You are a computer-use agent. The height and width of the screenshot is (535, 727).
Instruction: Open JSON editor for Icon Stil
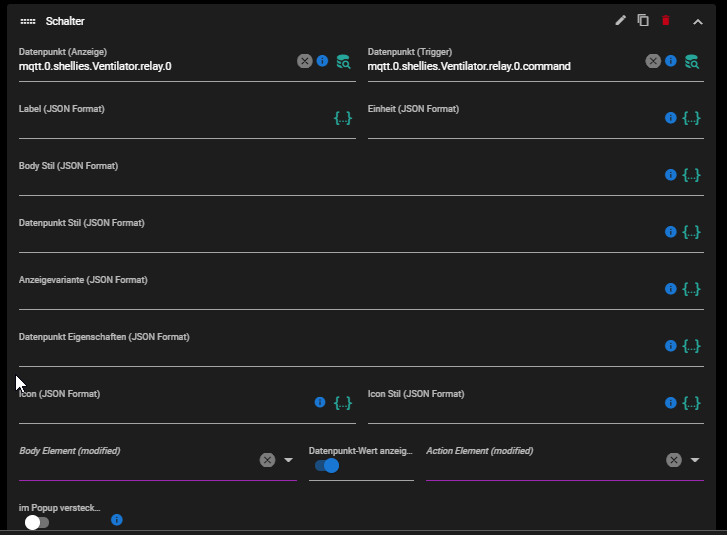(691, 403)
